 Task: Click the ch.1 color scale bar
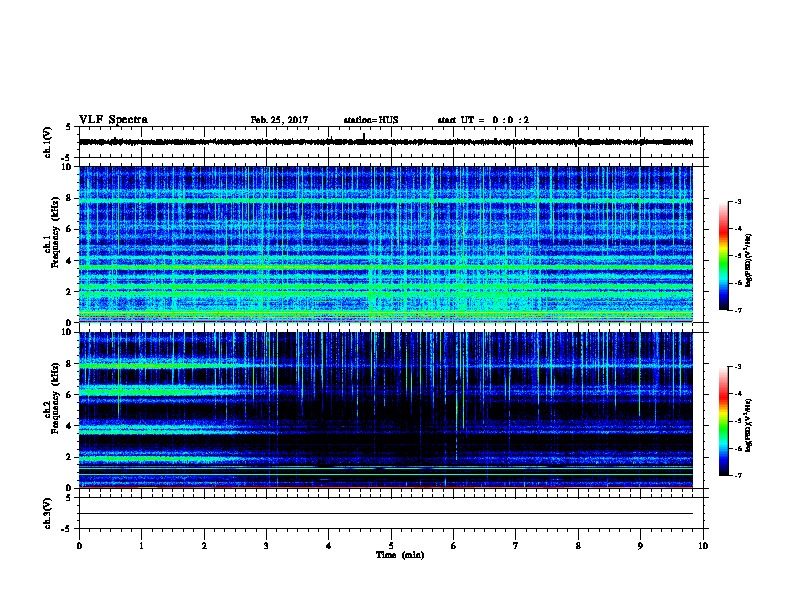[723, 256]
